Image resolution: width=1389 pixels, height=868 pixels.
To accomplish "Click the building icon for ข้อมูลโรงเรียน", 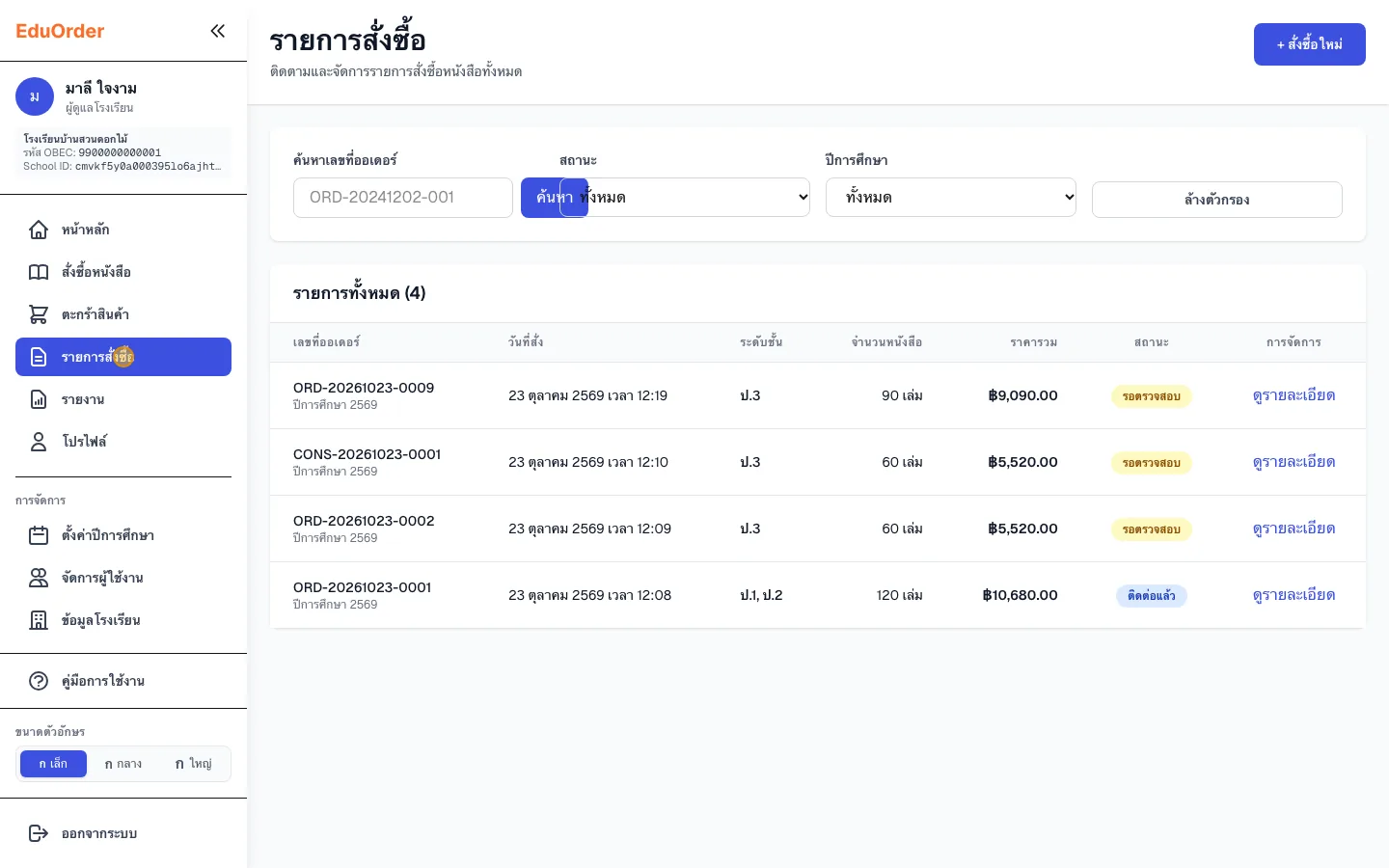I will tap(39, 620).
